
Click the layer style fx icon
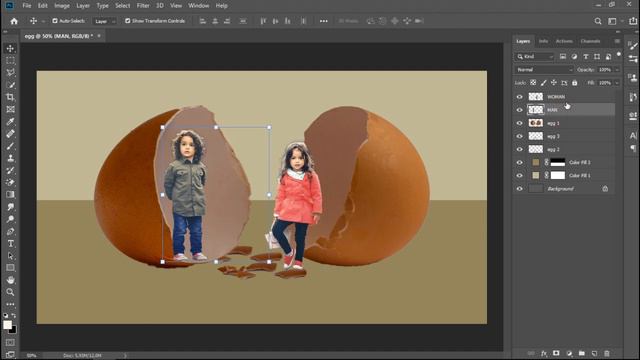pyautogui.click(x=544, y=353)
